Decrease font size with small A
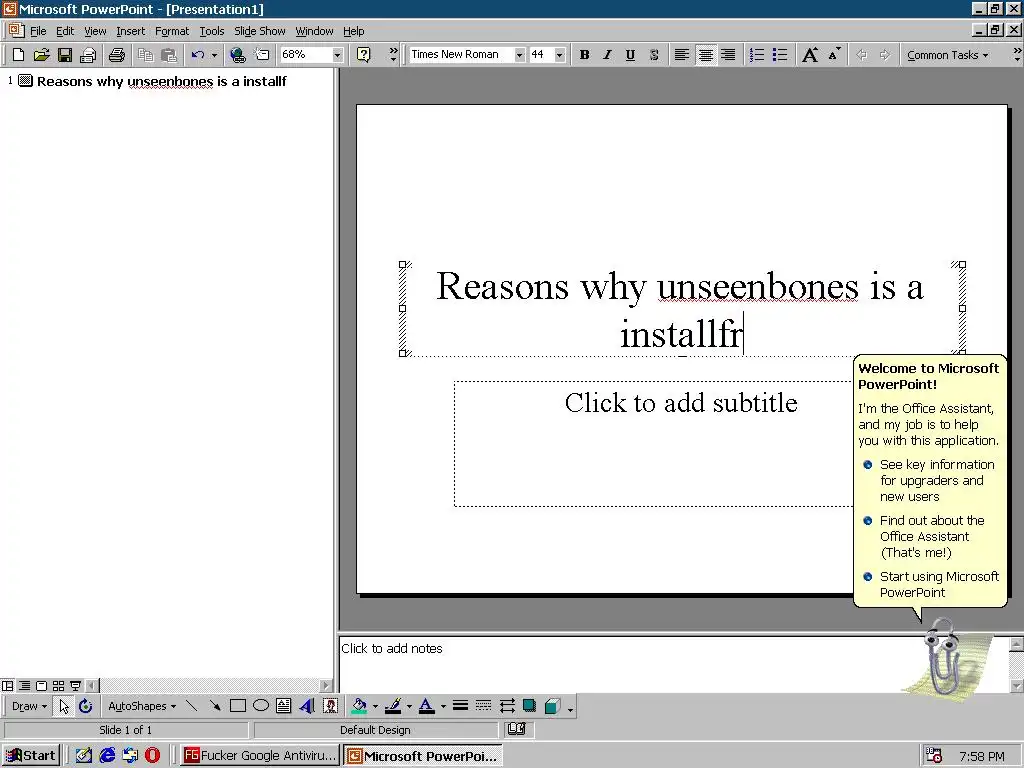This screenshot has width=1024, height=768. point(834,55)
